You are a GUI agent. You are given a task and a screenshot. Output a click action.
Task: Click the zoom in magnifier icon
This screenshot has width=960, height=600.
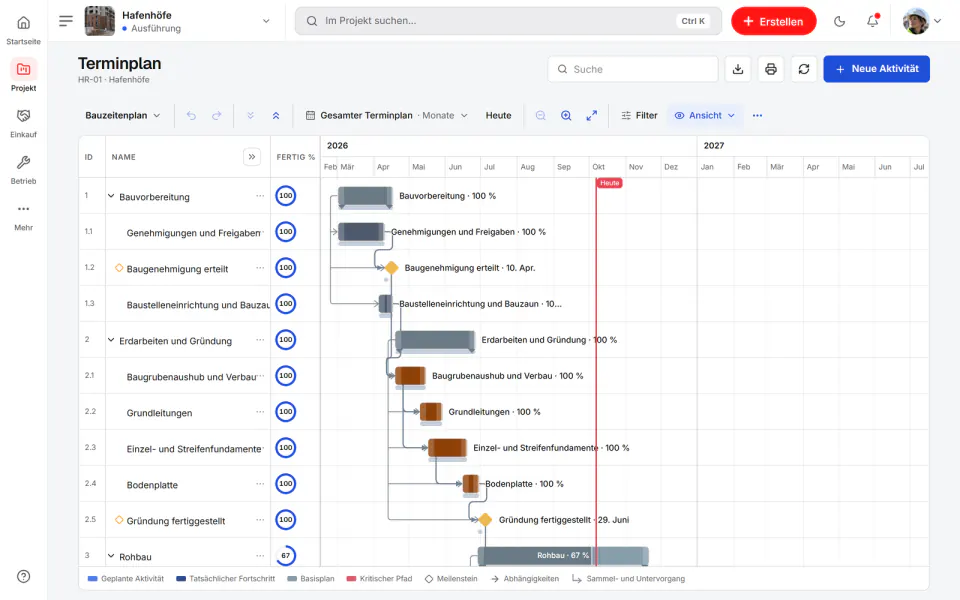(566, 115)
